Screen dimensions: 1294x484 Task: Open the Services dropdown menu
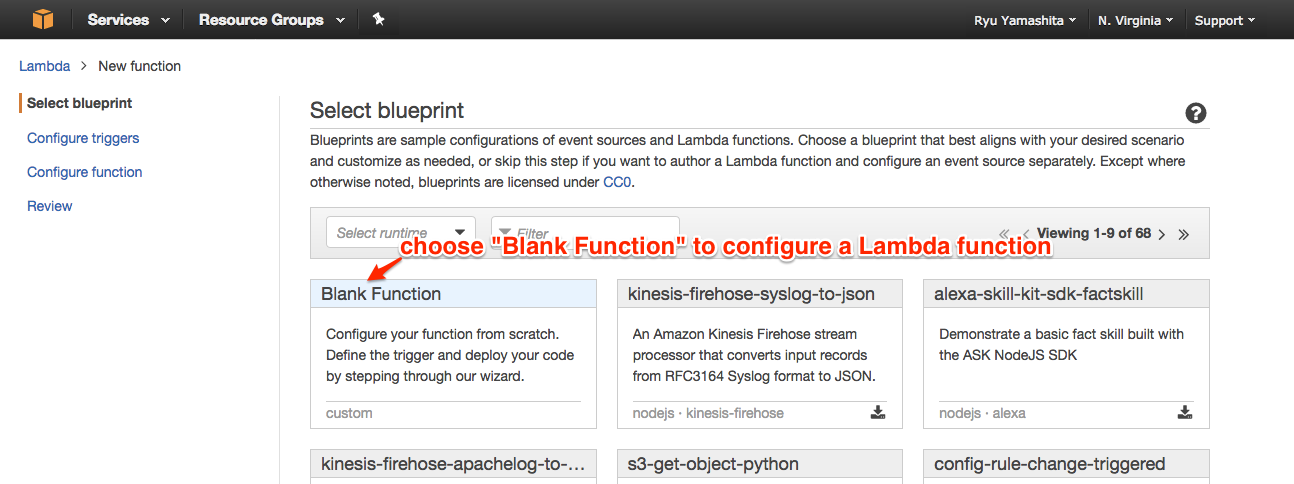tap(128, 20)
